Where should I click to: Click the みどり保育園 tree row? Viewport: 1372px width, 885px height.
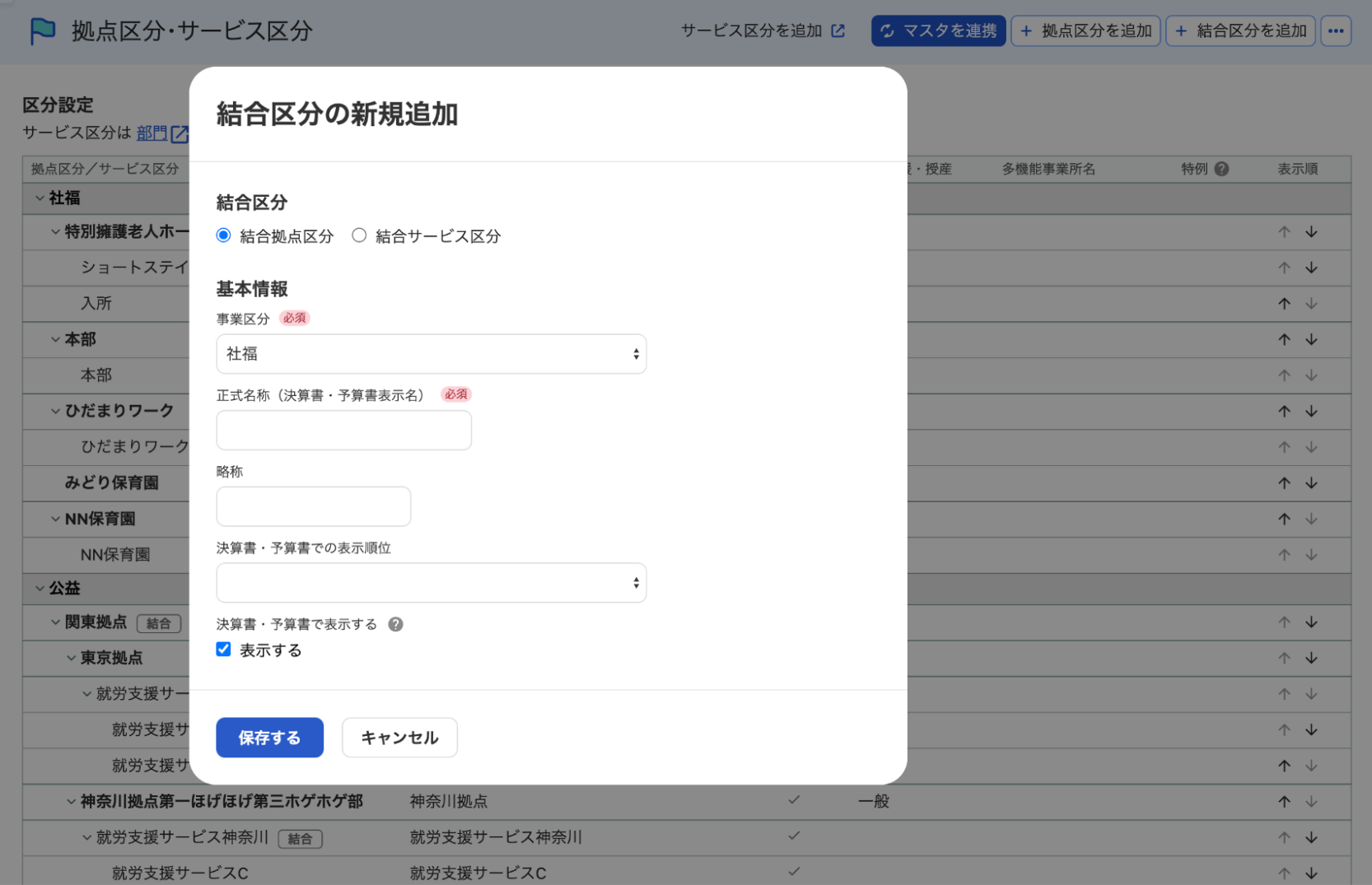pyautogui.click(x=687, y=483)
